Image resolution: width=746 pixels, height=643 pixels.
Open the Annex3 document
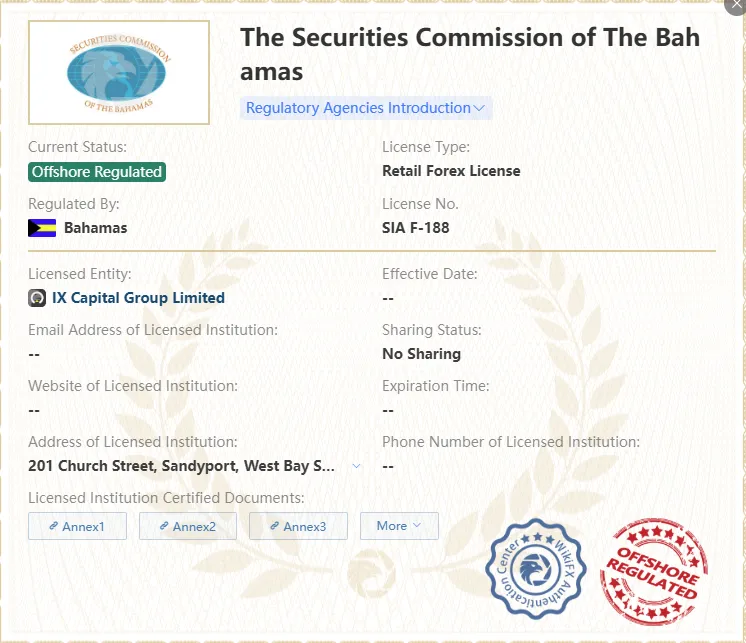pos(298,526)
